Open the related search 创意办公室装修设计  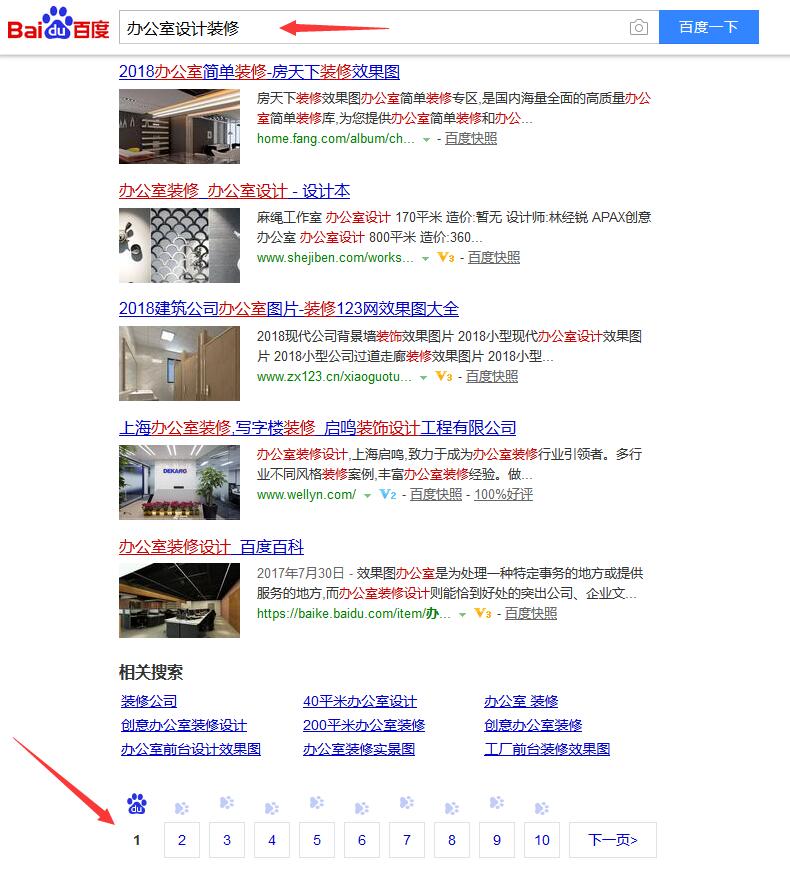(x=184, y=725)
